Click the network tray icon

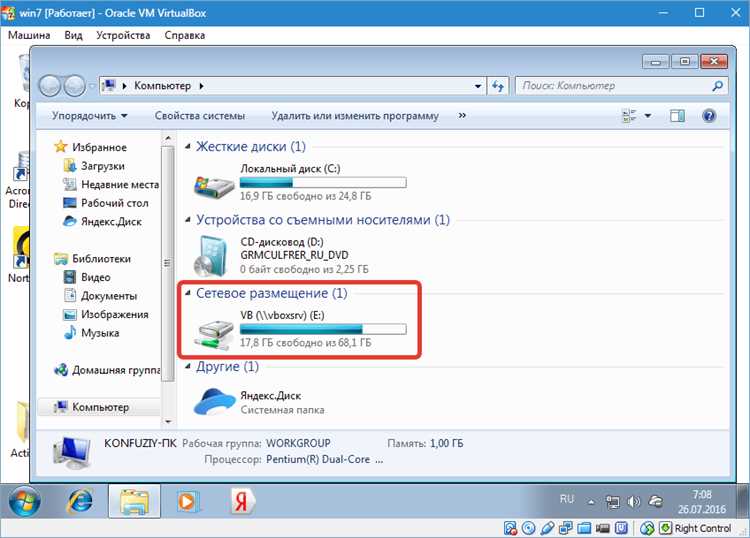613,501
